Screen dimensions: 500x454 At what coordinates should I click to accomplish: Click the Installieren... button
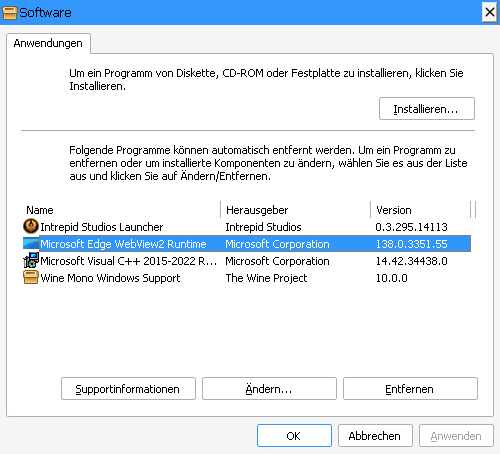pyautogui.click(x=427, y=109)
